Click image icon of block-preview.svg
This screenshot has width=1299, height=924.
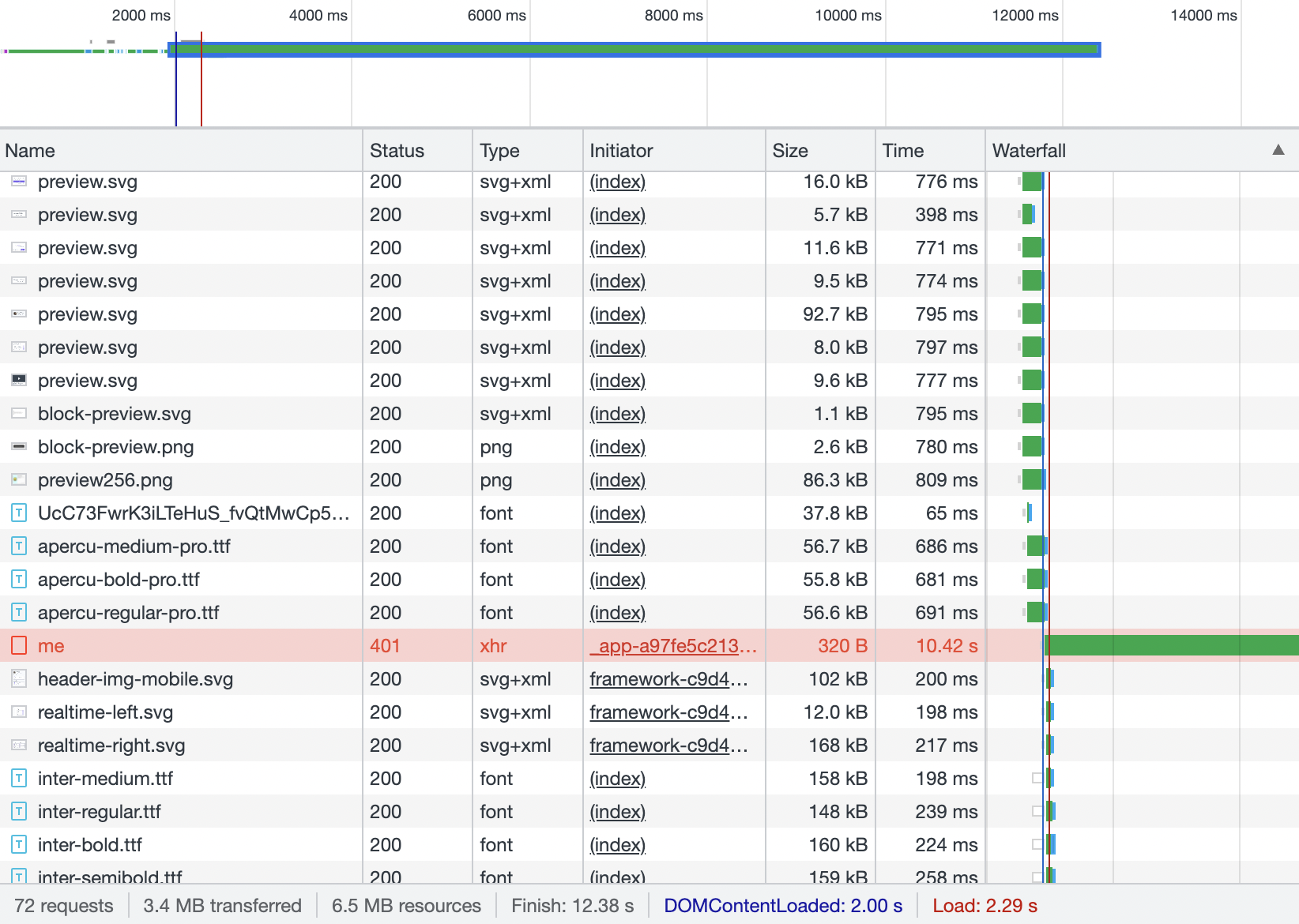(x=19, y=413)
